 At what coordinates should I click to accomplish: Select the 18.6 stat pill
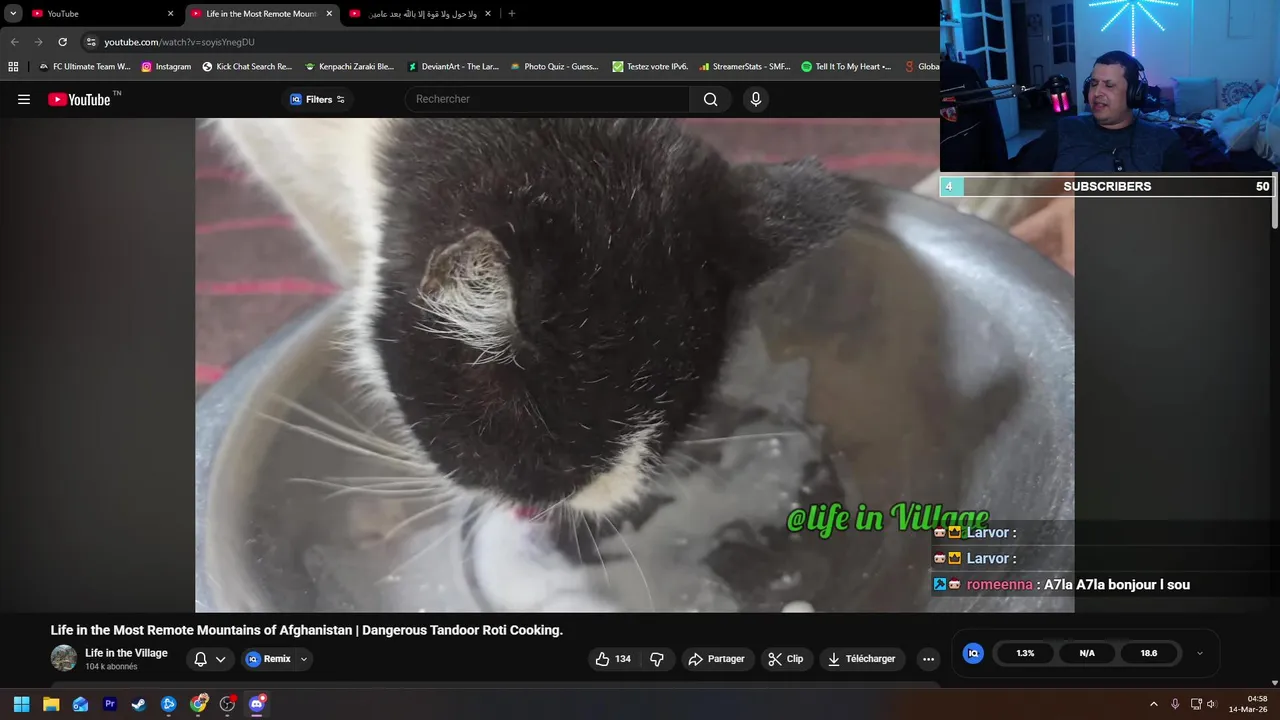(1149, 653)
